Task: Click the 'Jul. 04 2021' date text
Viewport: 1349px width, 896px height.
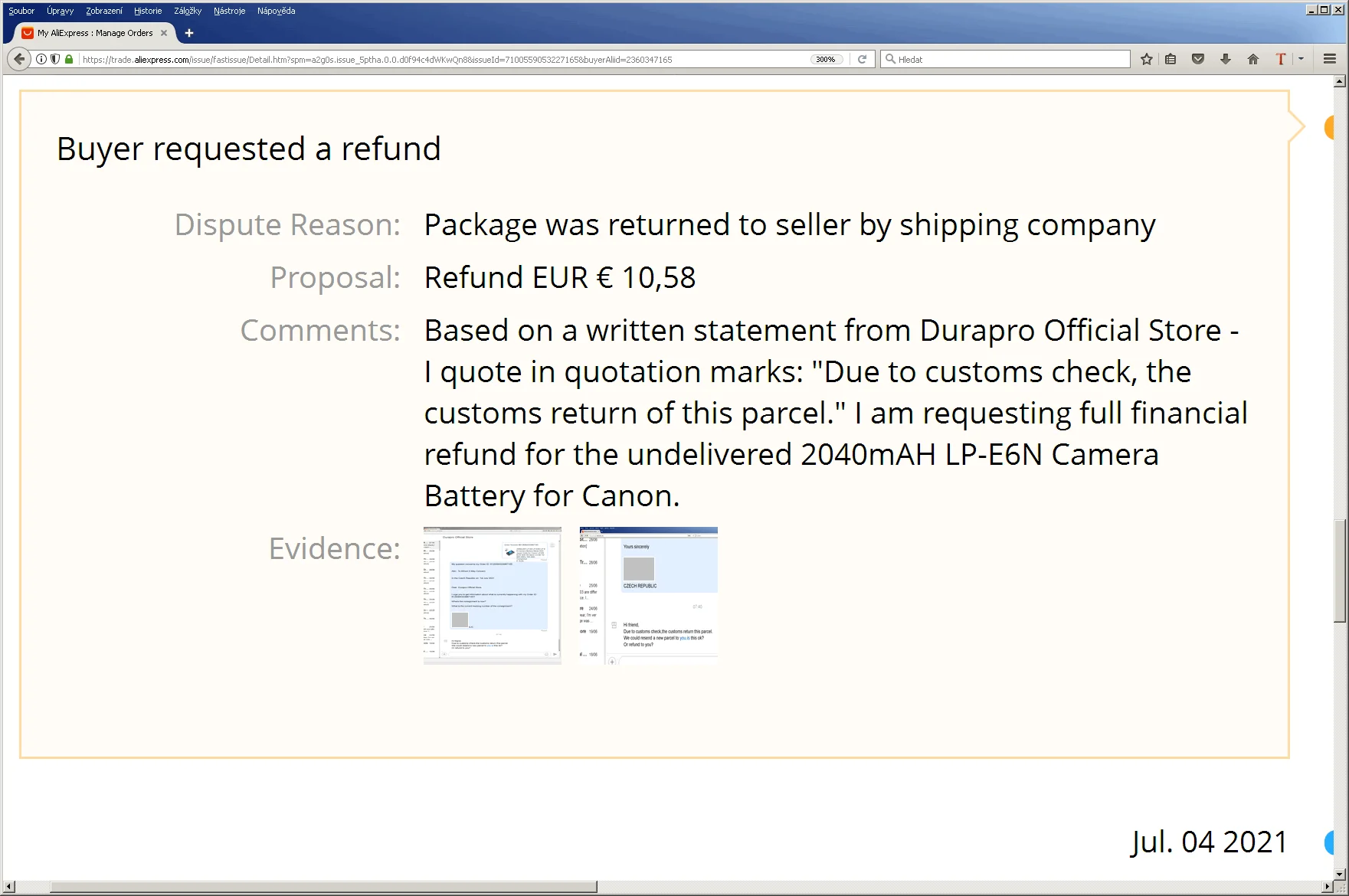Action: pyautogui.click(x=1210, y=842)
